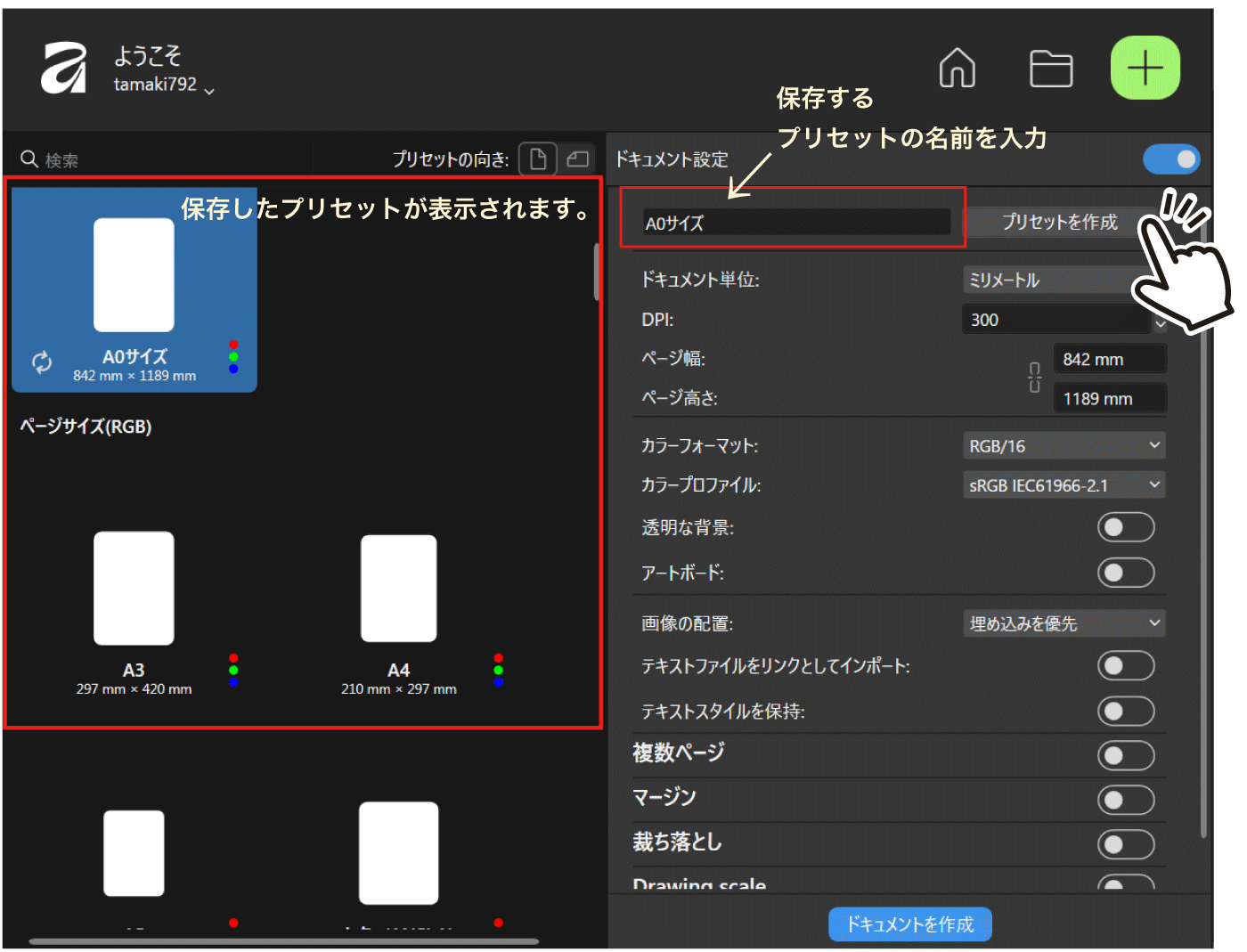1247x952 pixels.
Task: Open the 画像の配置 dropdown
Action: 1064,623
